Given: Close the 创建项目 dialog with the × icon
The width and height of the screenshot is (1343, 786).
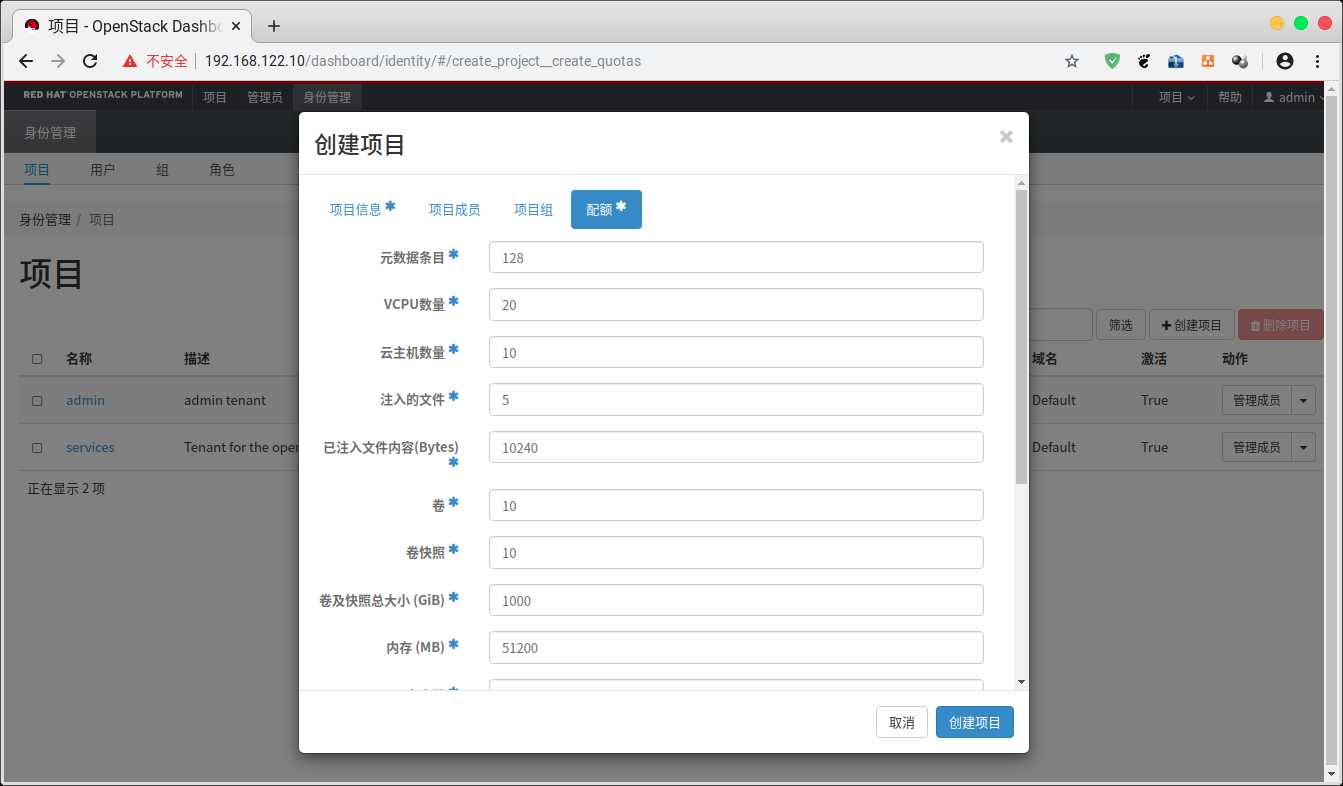Looking at the screenshot, I should (1006, 137).
